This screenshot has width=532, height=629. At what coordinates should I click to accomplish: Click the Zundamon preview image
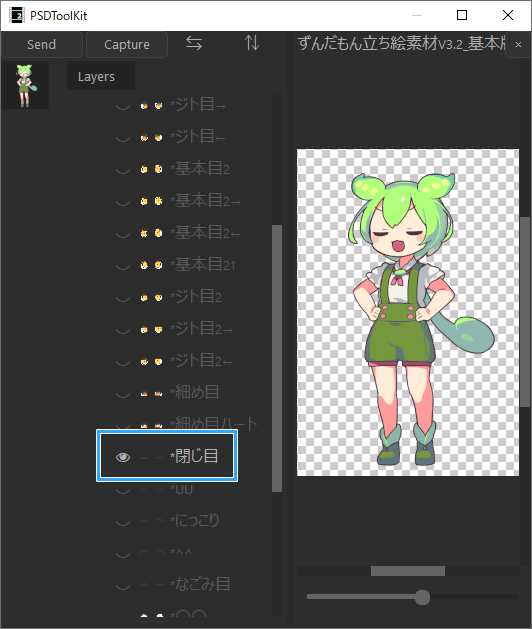tap(408, 312)
